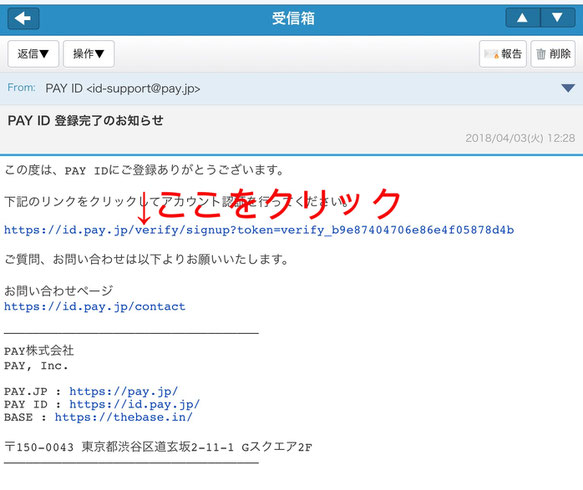Open the https://thebase.in/ link
The width and height of the screenshot is (583, 490).
coord(123,417)
